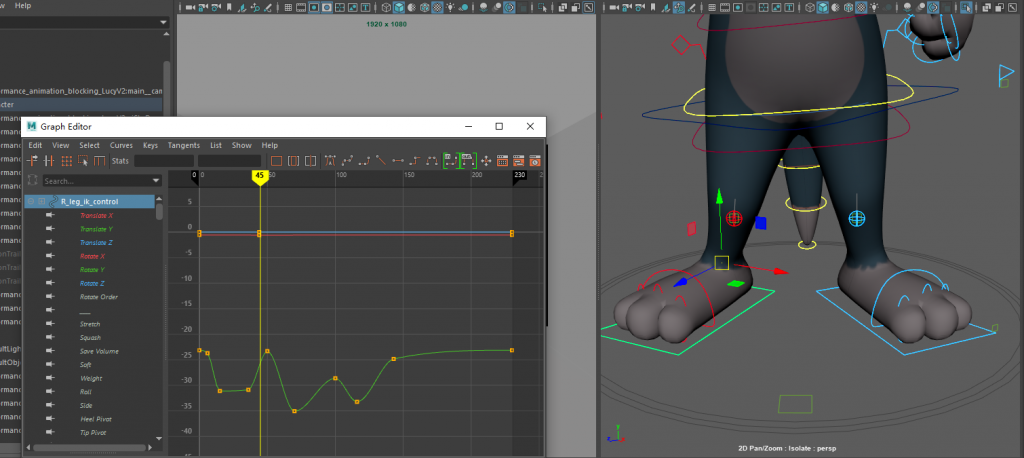Image resolution: width=1024 pixels, height=458 pixels.
Task: Click the channel list vertical scrollbar thumb
Action: (x=159, y=212)
